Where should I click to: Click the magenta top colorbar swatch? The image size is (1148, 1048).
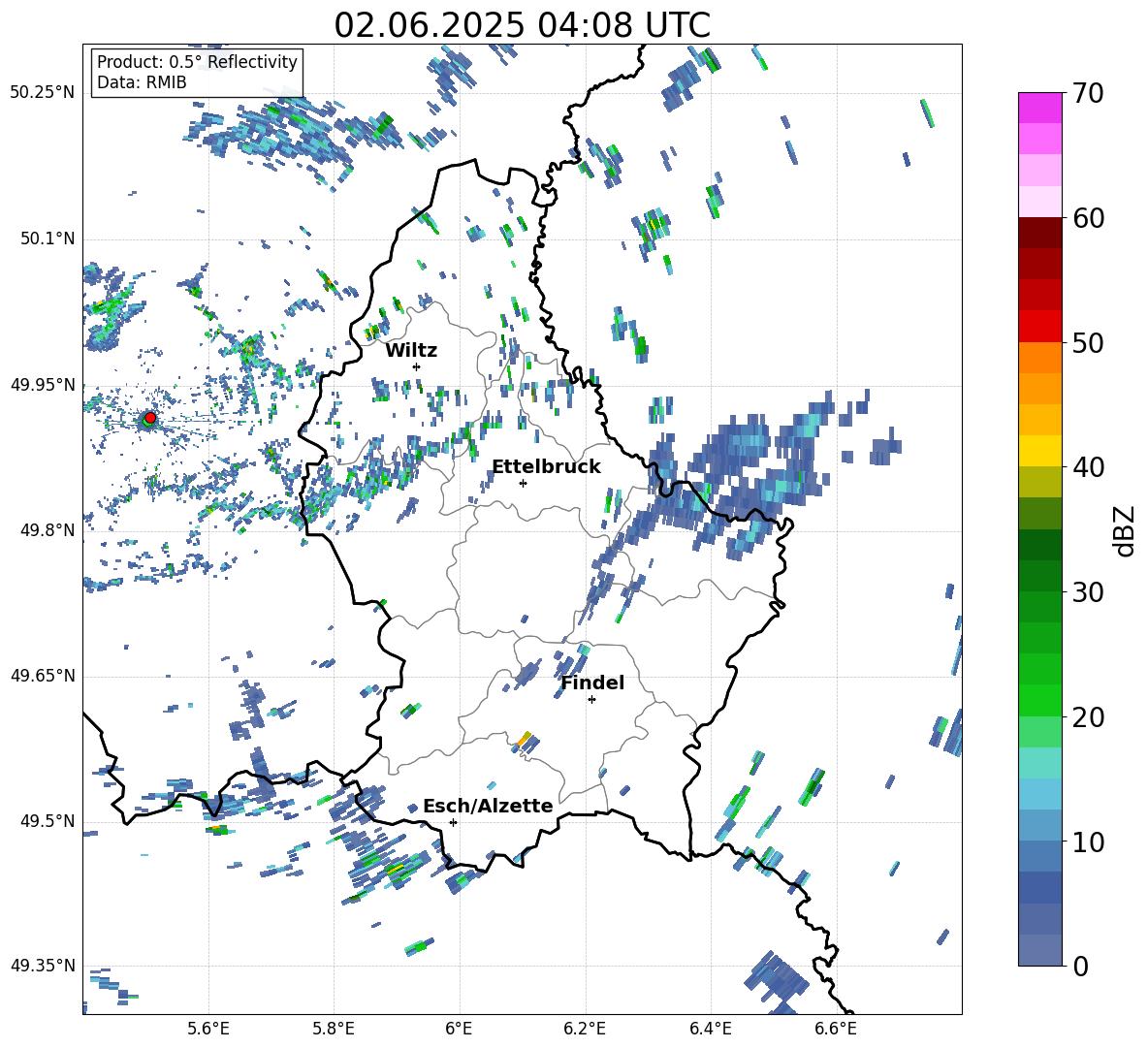pos(1039,108)
